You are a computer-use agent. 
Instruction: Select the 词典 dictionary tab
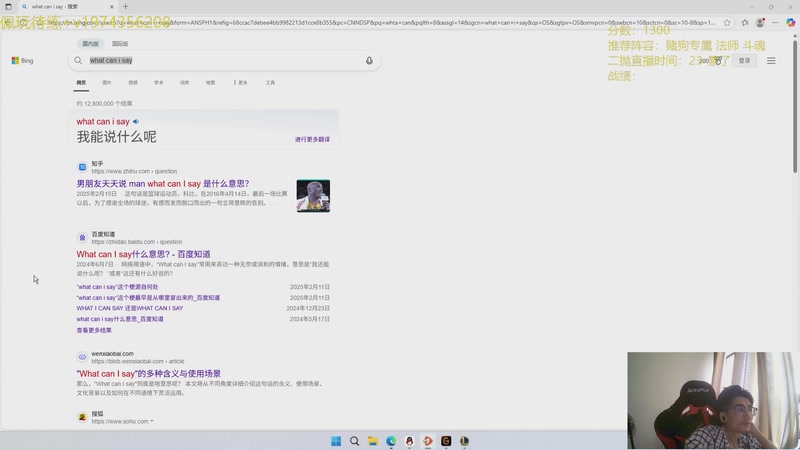(x=184, y=83)
